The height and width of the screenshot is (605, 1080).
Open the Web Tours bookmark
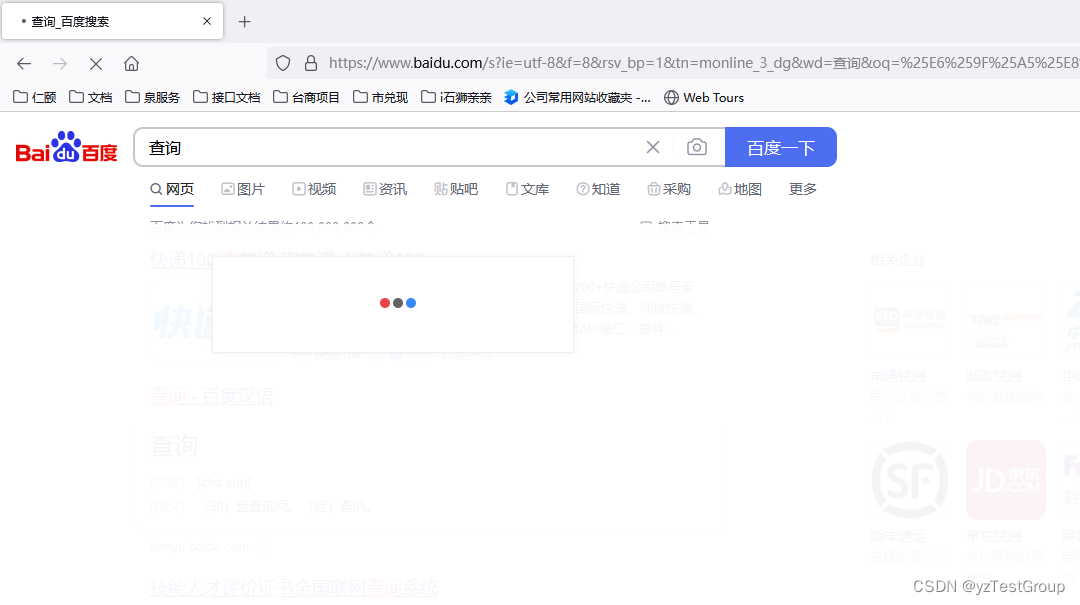click(704, 97)
